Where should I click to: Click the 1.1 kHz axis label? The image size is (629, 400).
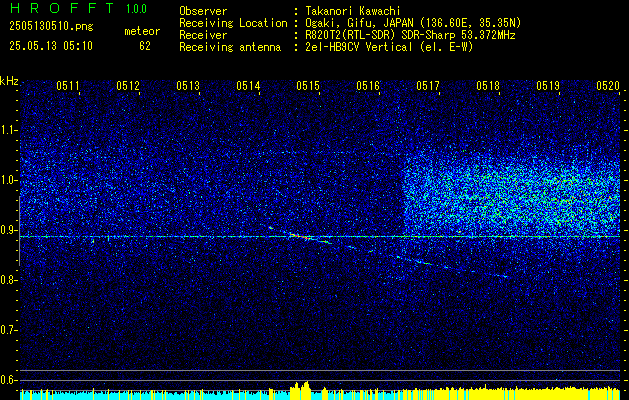coord(7,130)
